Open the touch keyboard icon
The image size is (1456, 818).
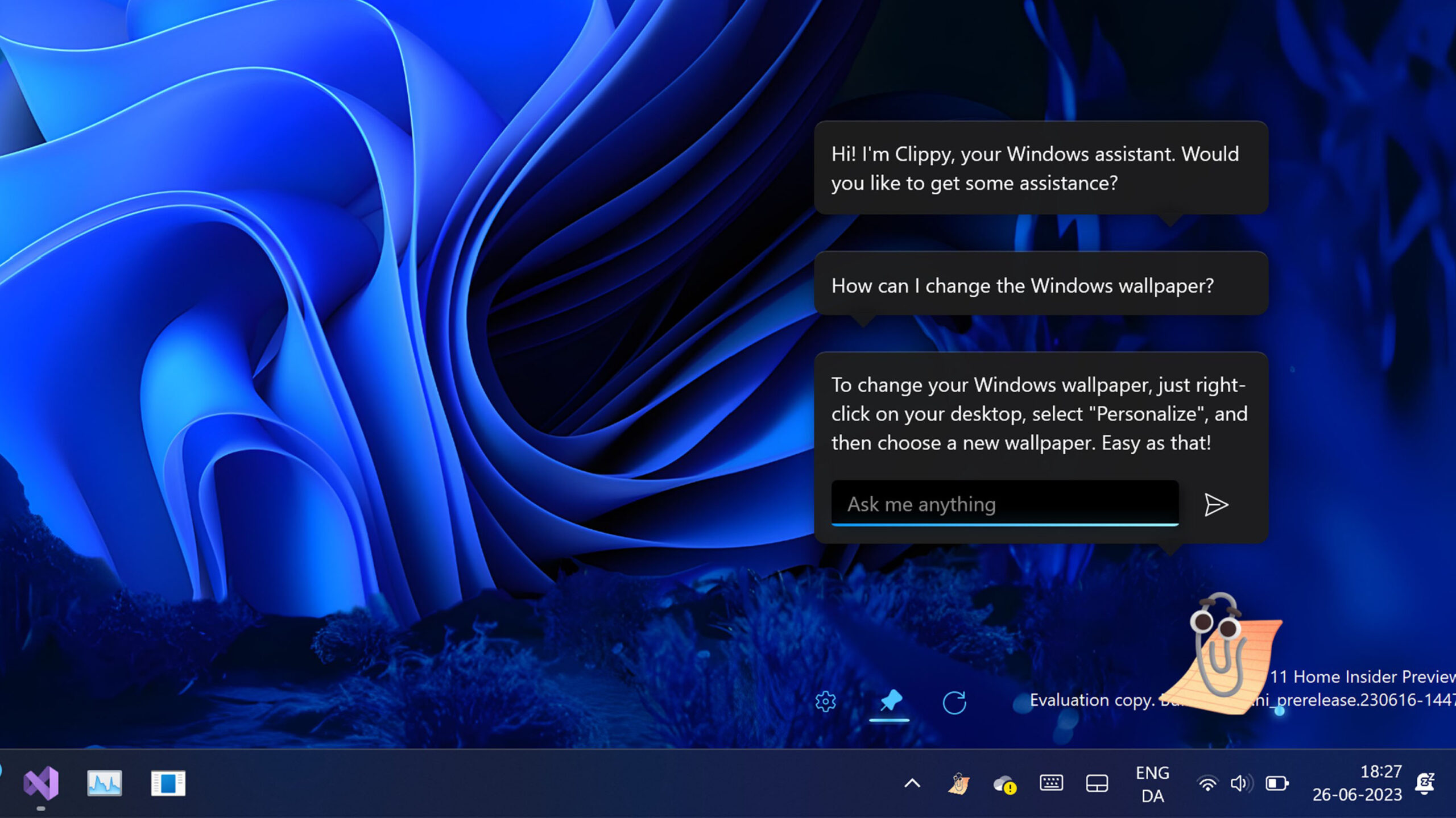1051,783
